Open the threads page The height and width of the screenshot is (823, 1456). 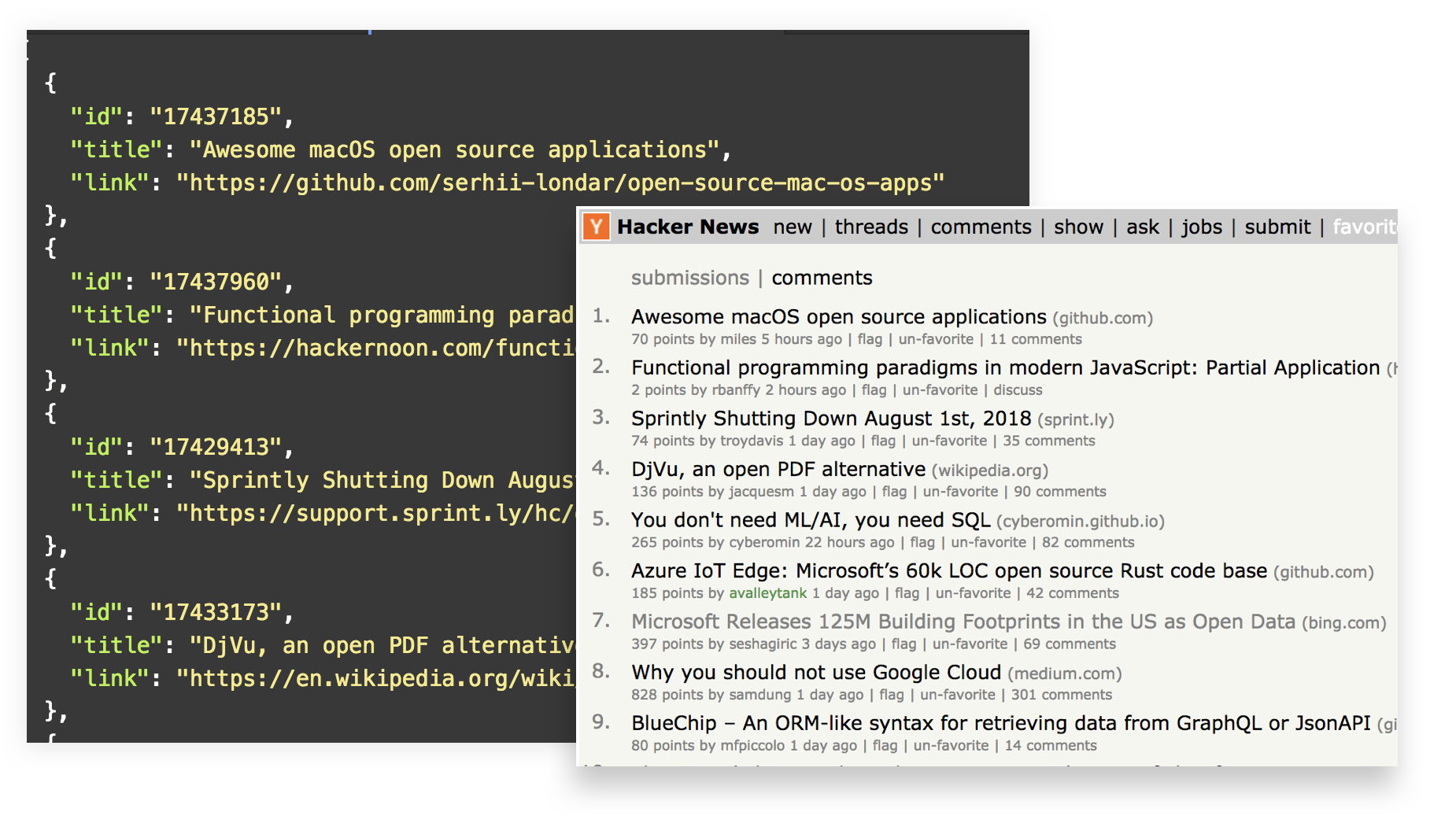871,227
